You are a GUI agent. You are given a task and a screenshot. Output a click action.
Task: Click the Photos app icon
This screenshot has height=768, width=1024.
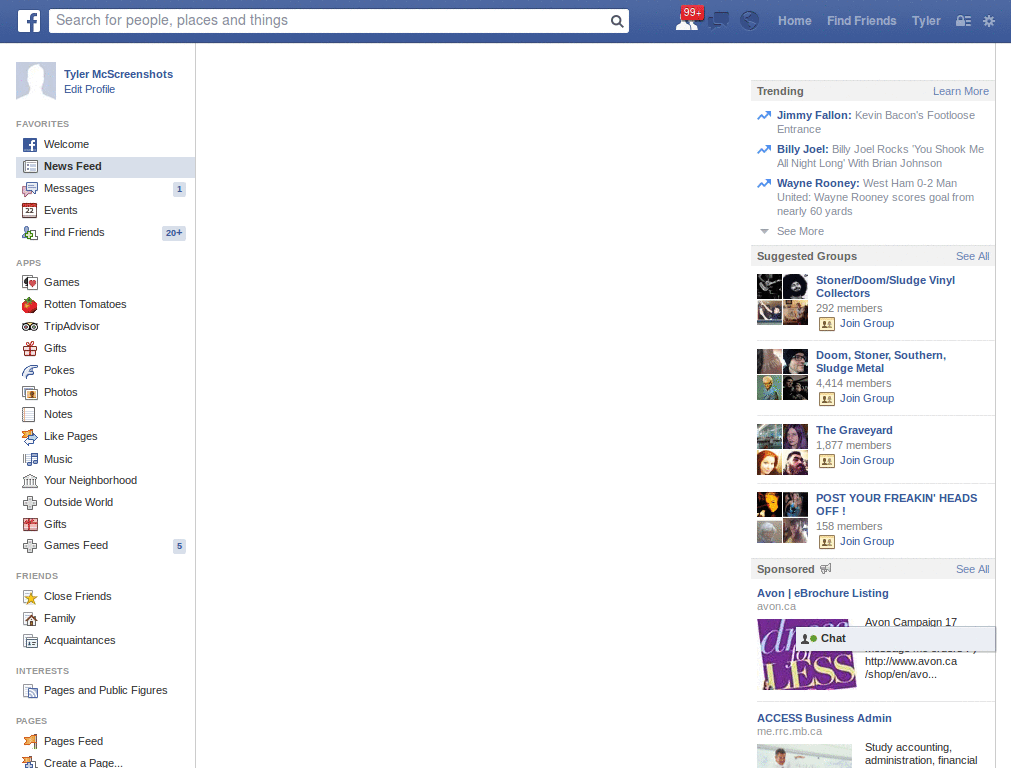coord(29,392)
